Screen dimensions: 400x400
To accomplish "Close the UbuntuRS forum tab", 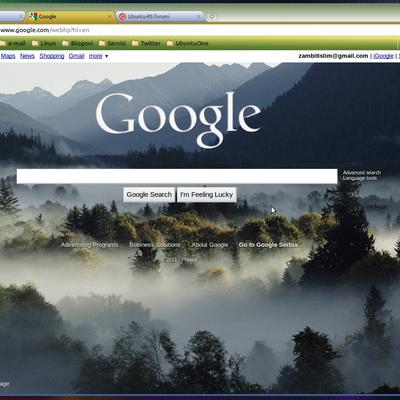I will (199, 16).
